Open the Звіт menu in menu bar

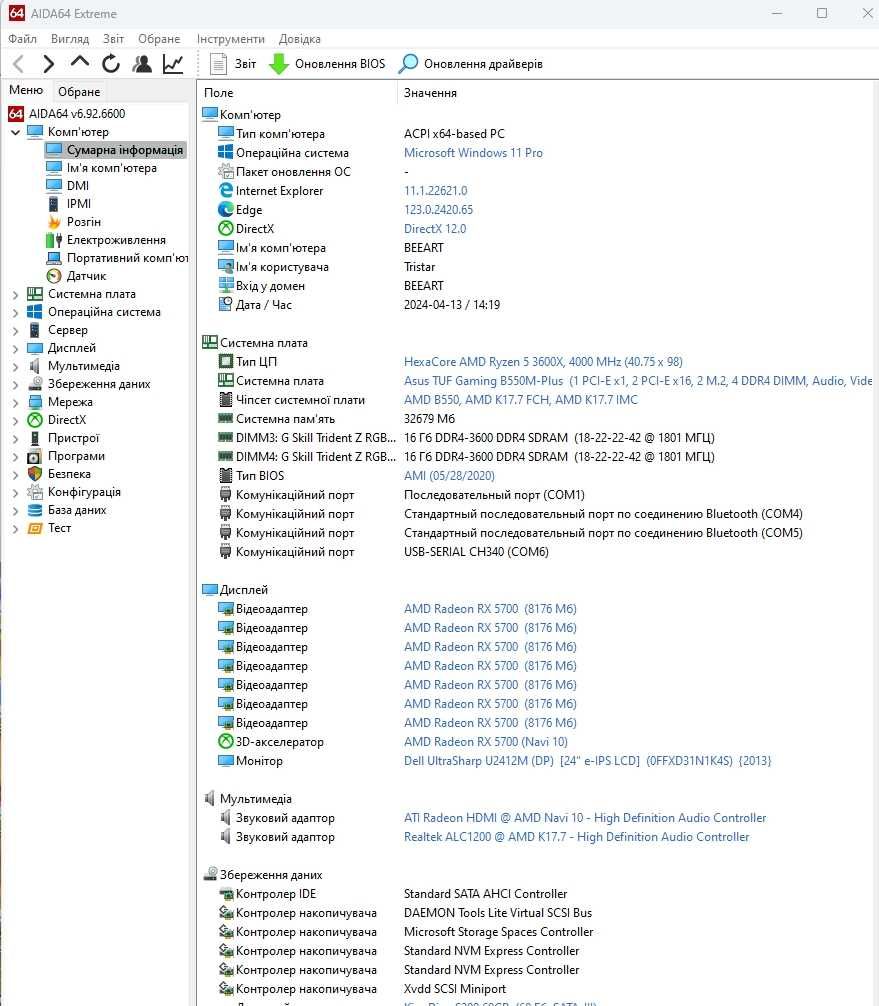pos(114,38)
